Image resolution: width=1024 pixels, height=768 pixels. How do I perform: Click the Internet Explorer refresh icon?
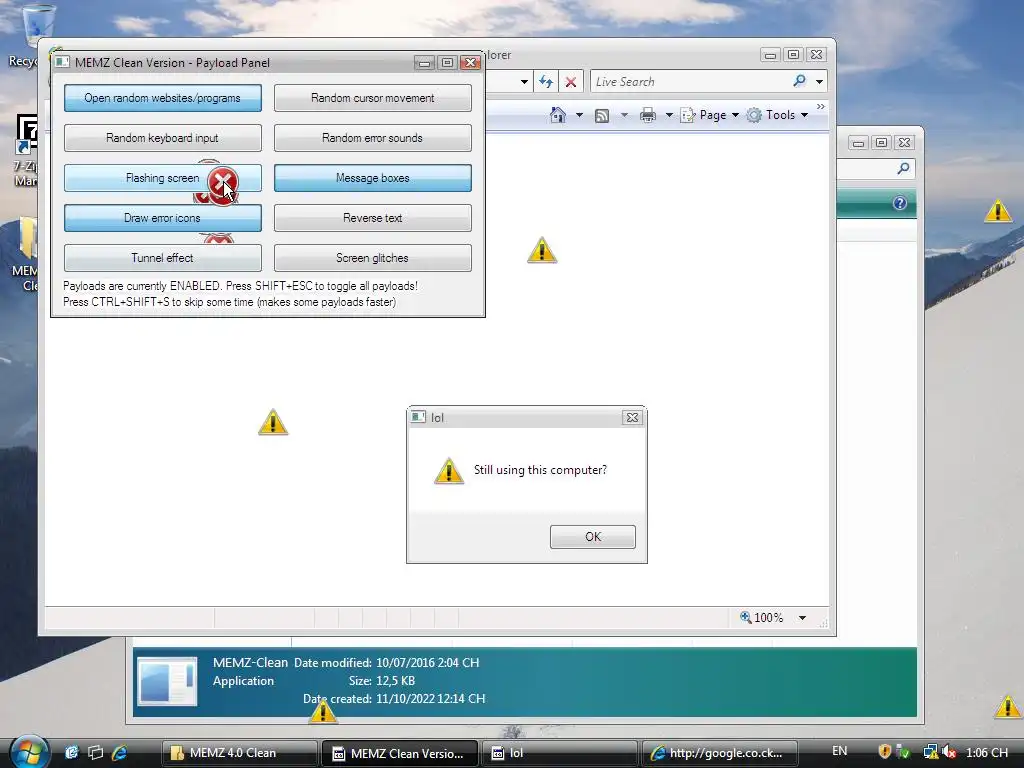click(x=546, y=82)
